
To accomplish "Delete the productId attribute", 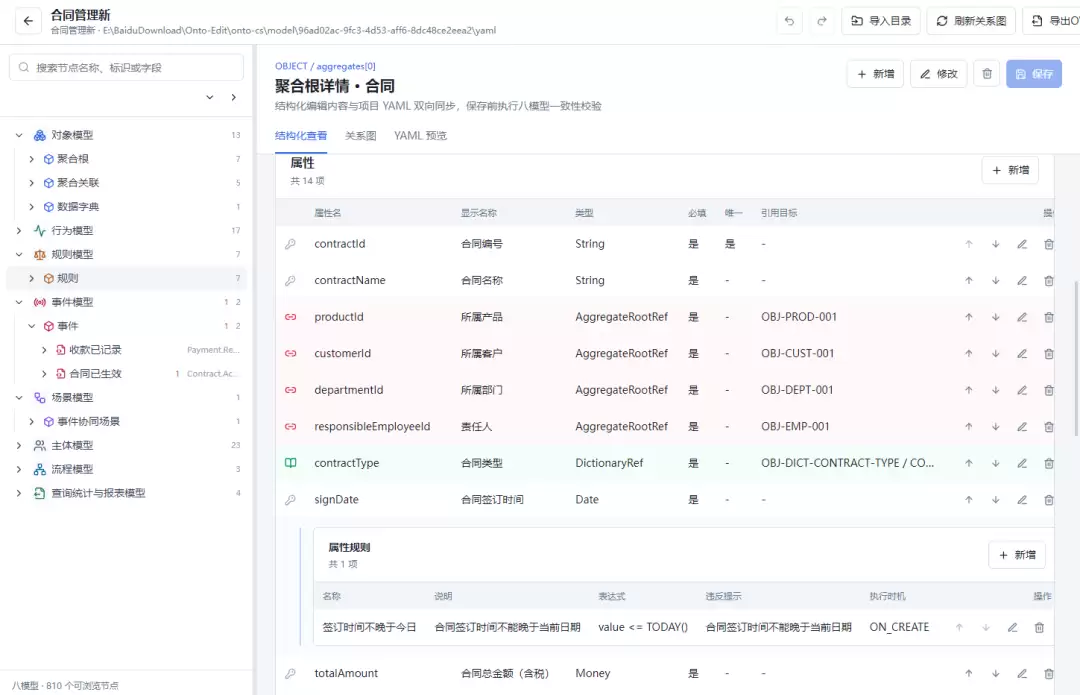I will coord(1048,317).
